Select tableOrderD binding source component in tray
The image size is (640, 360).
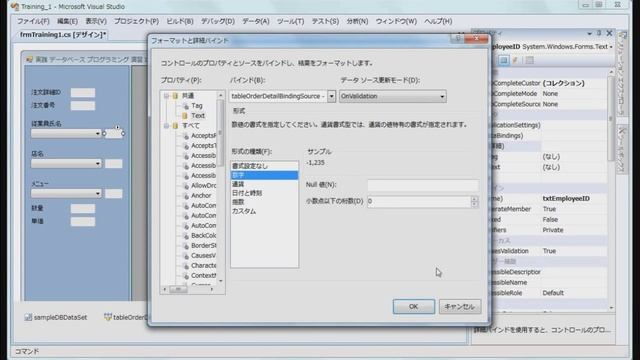[x=127, y=317]
